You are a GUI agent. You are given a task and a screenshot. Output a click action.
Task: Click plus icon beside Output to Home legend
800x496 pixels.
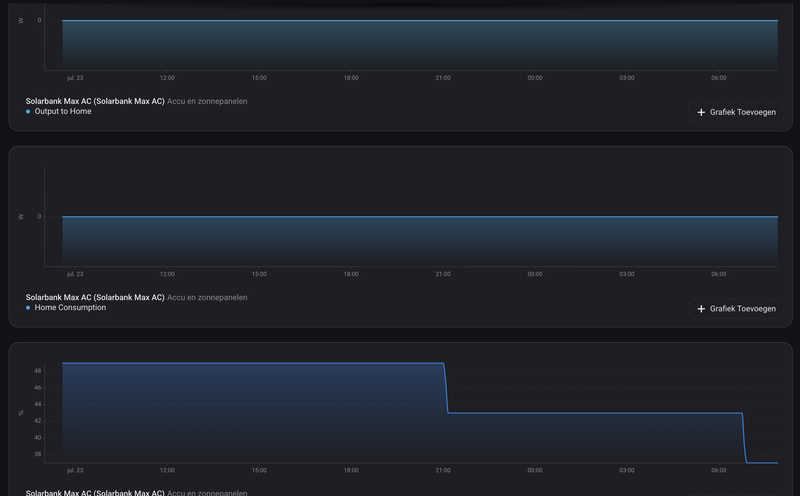pos(701,112)
